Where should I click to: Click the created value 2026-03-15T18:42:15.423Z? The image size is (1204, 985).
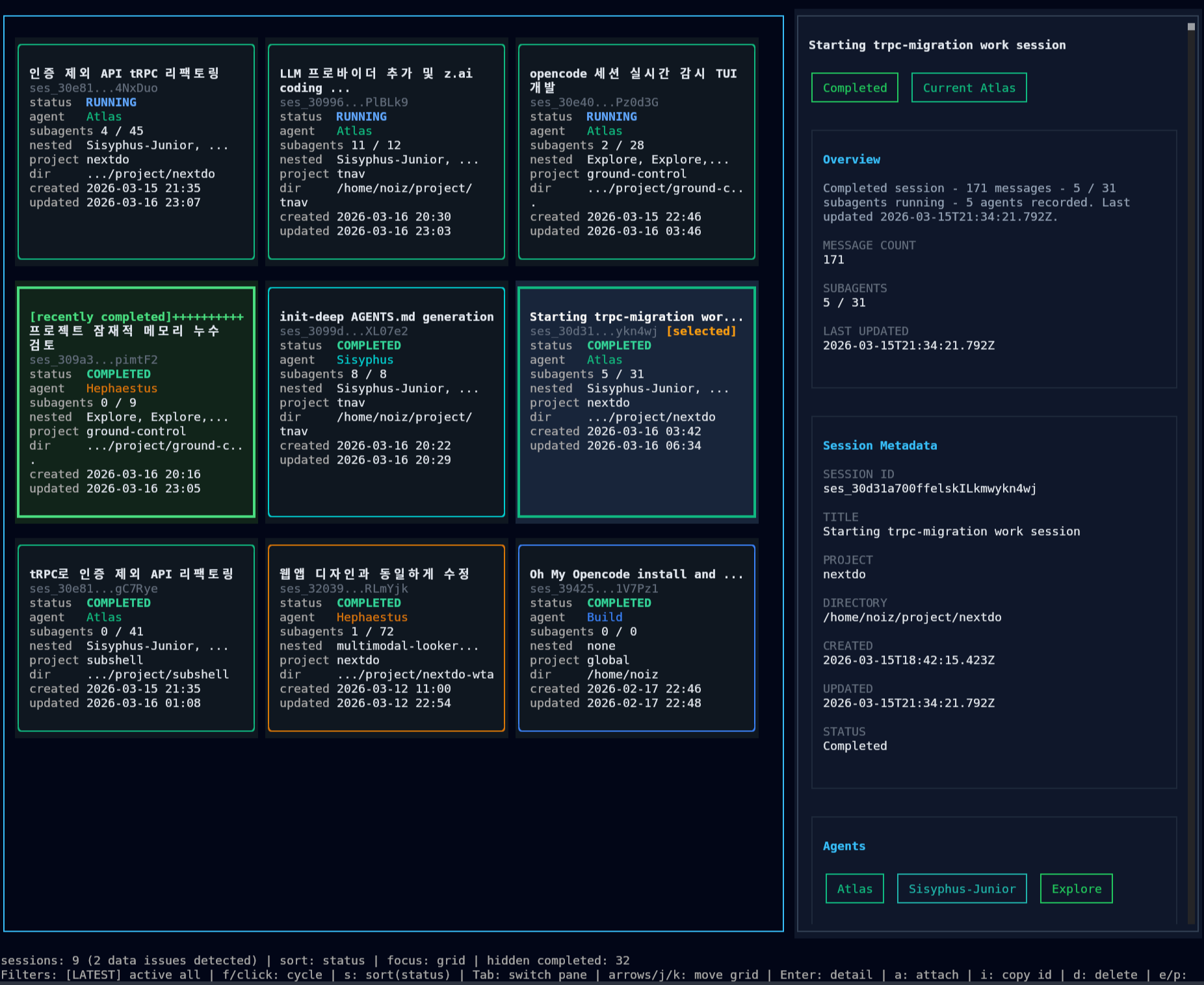909,660
